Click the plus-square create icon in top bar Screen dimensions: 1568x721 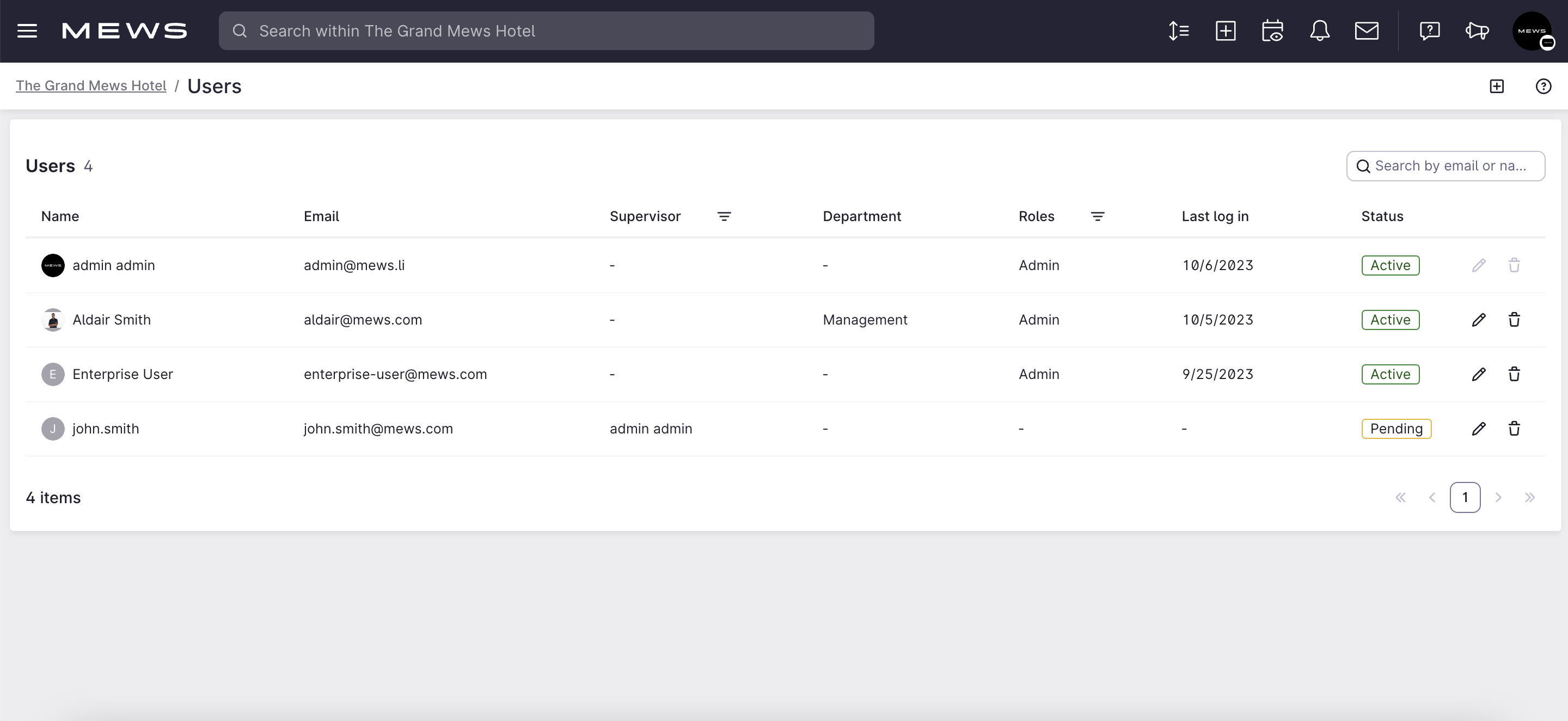1226,31
